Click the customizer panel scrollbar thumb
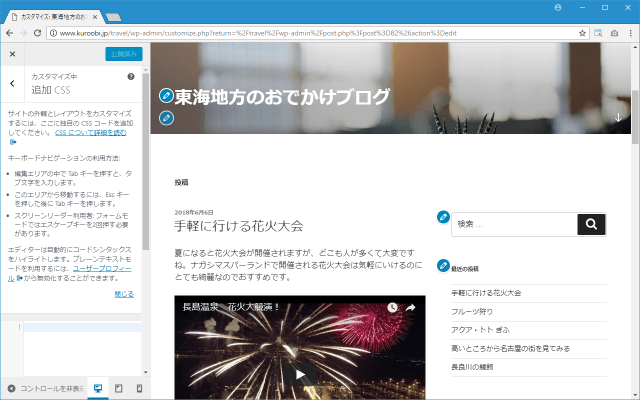This screenshot has height=400, width=640. point(145,161)
